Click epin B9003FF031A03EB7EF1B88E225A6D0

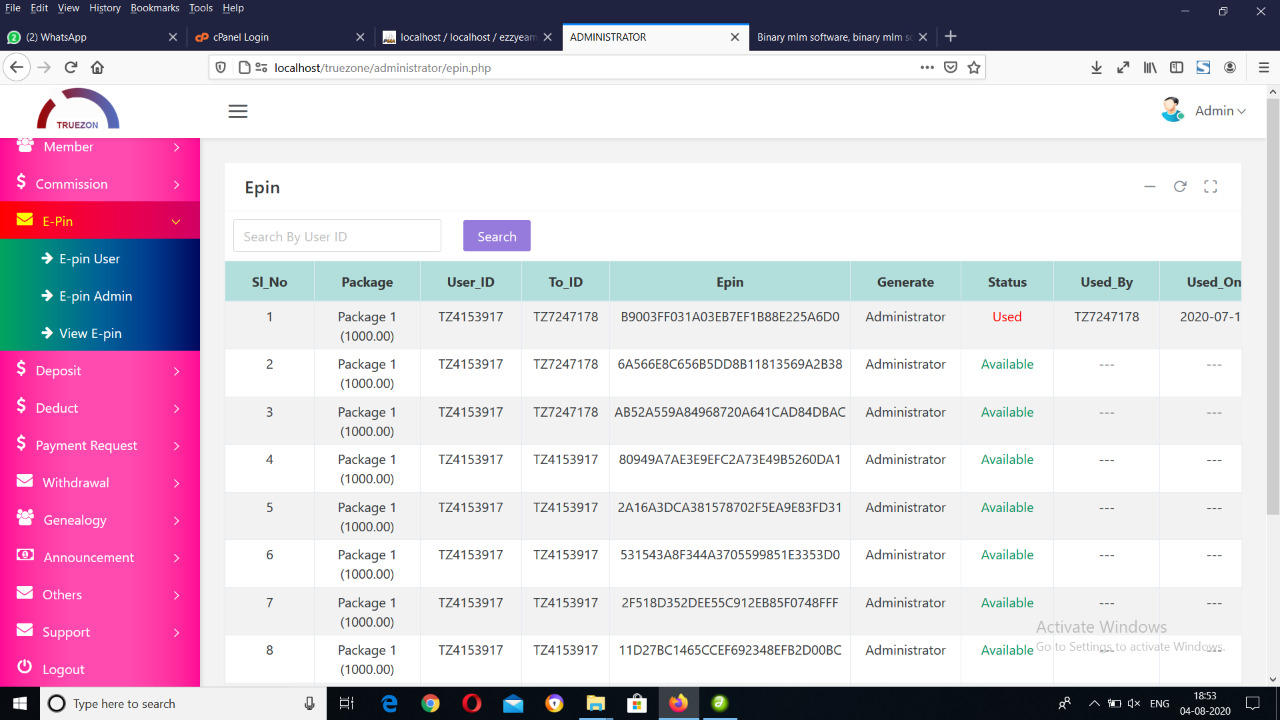point(730,317)
